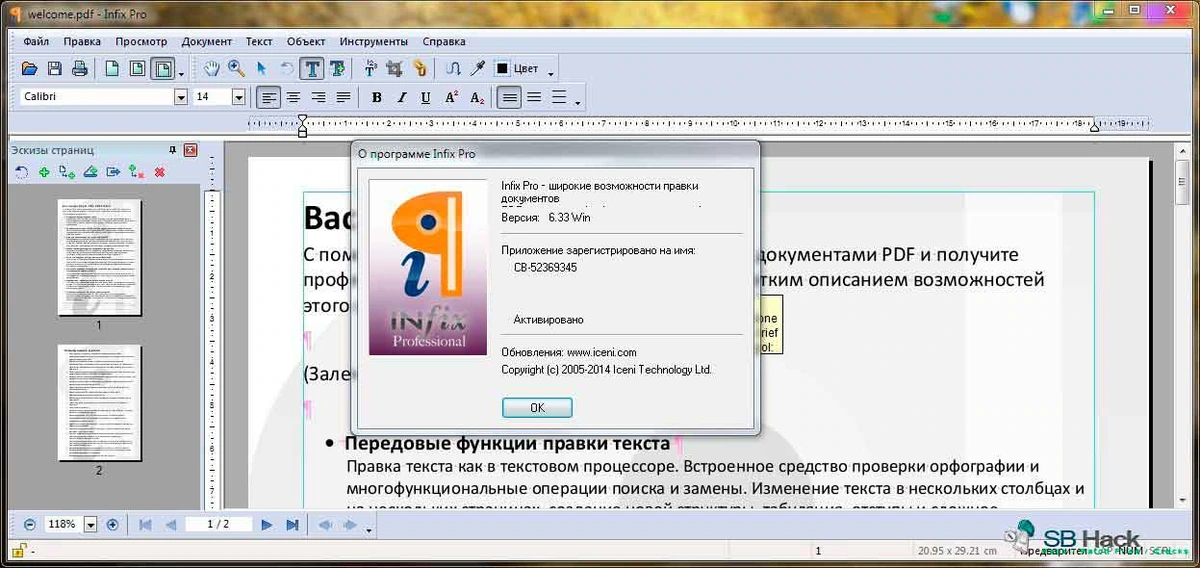The width and height of the screenshot is (1200, 568).
Task: Activate the Text edit T tool
Action: (312, 69)
